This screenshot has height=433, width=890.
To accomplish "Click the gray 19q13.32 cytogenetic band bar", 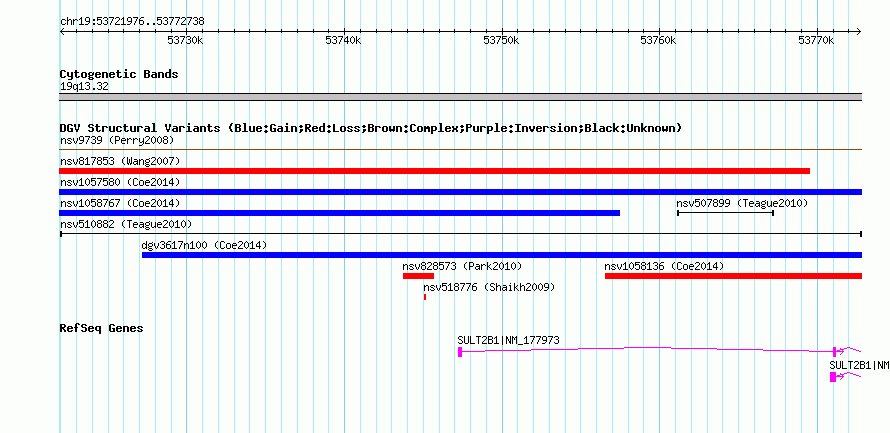I will pyautogui.click(x=460, y=97).
